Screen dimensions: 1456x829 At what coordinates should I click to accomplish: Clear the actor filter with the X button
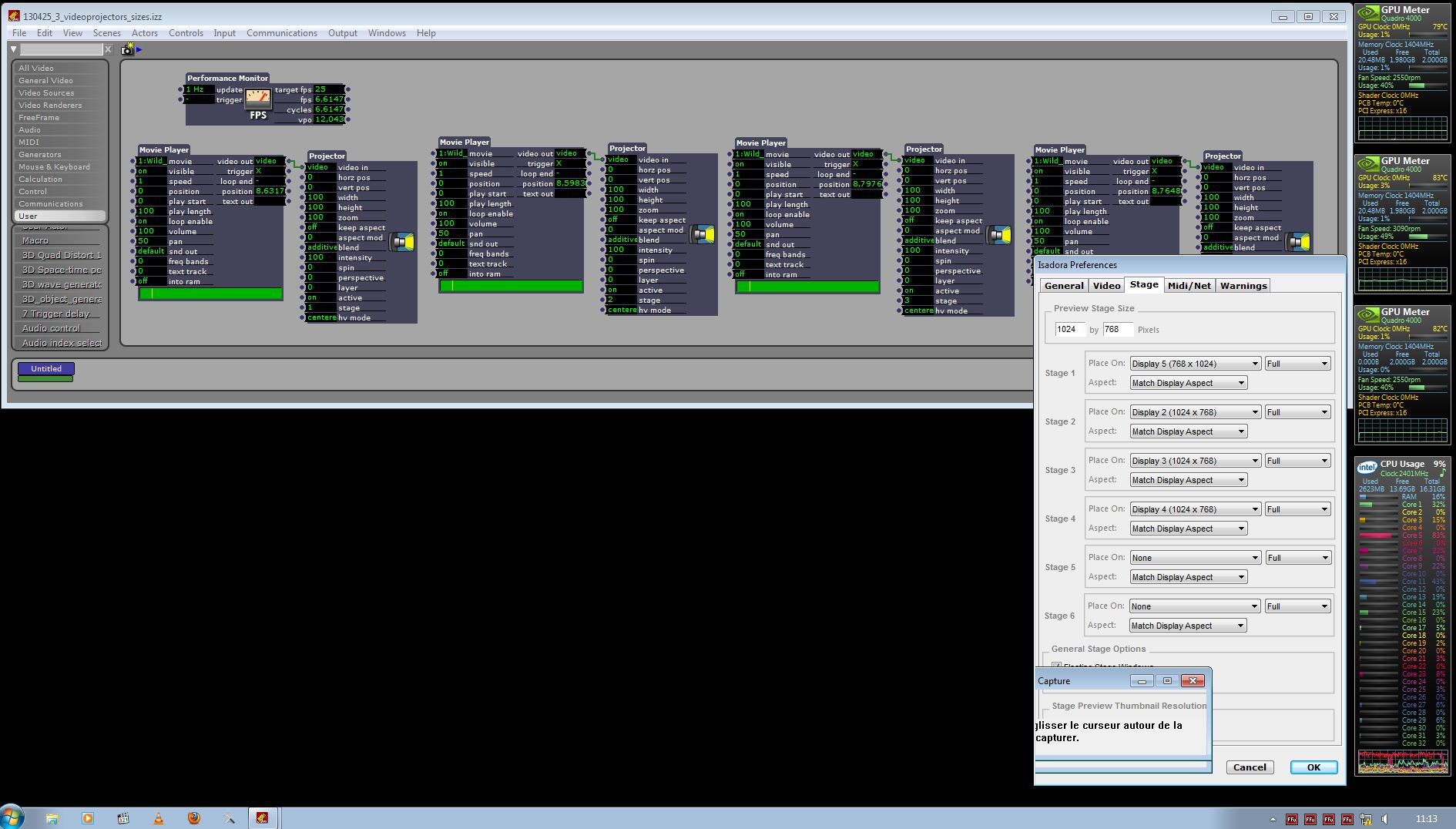point(108,49)
